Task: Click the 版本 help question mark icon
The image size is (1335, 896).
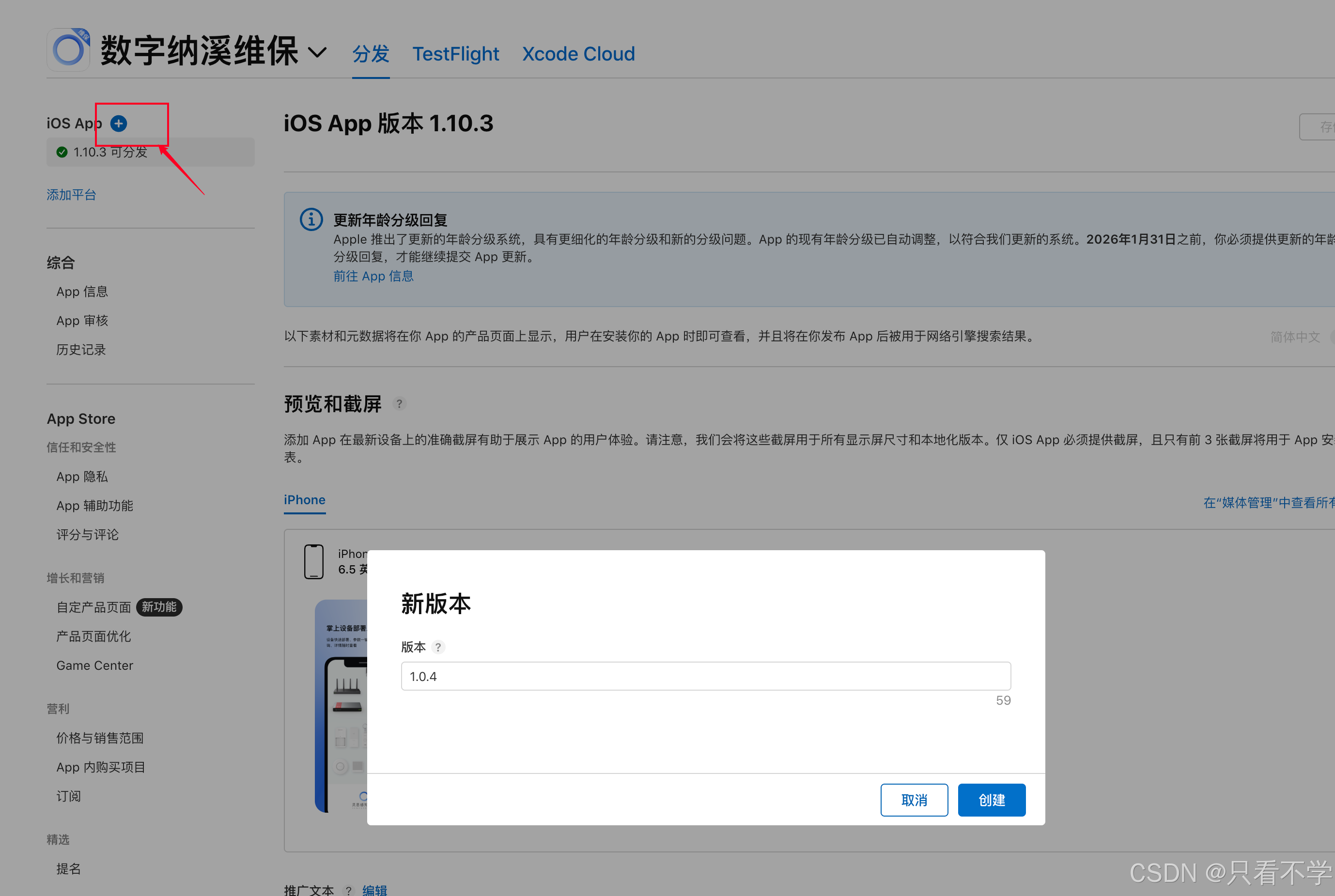Action: 438,647
